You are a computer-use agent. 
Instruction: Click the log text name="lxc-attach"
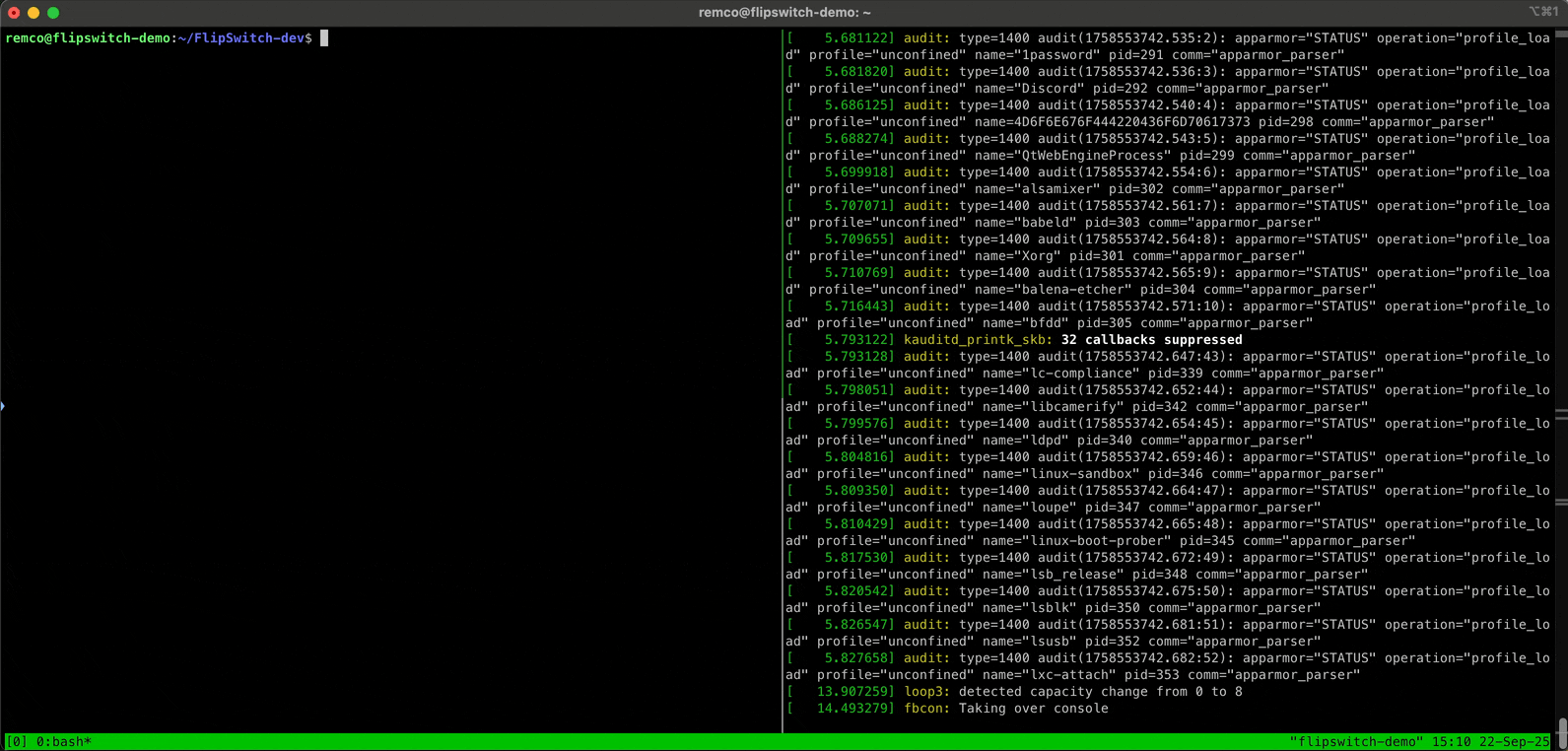point(1050,675)
